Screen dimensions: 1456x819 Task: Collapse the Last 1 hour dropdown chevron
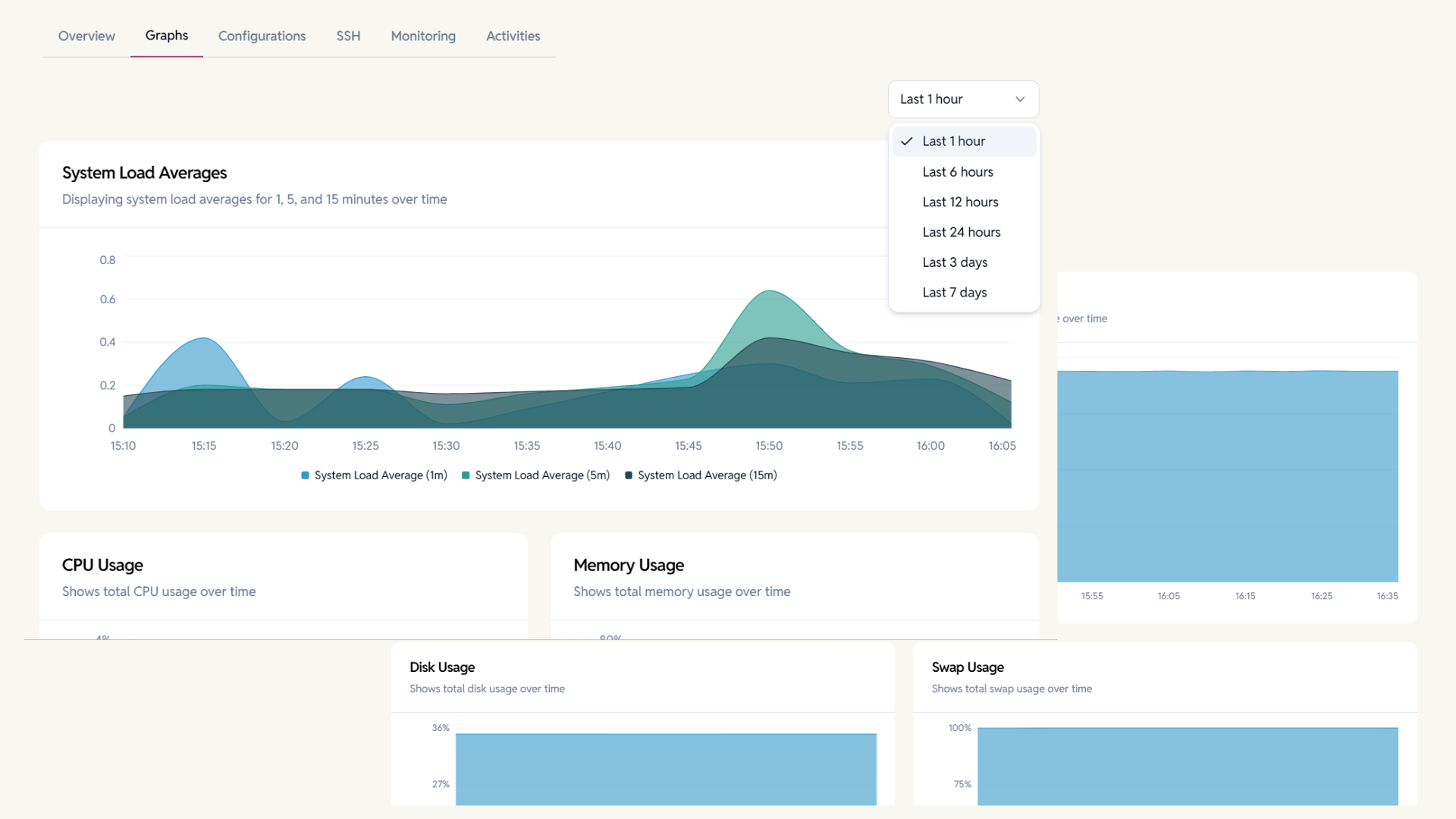1020,99
